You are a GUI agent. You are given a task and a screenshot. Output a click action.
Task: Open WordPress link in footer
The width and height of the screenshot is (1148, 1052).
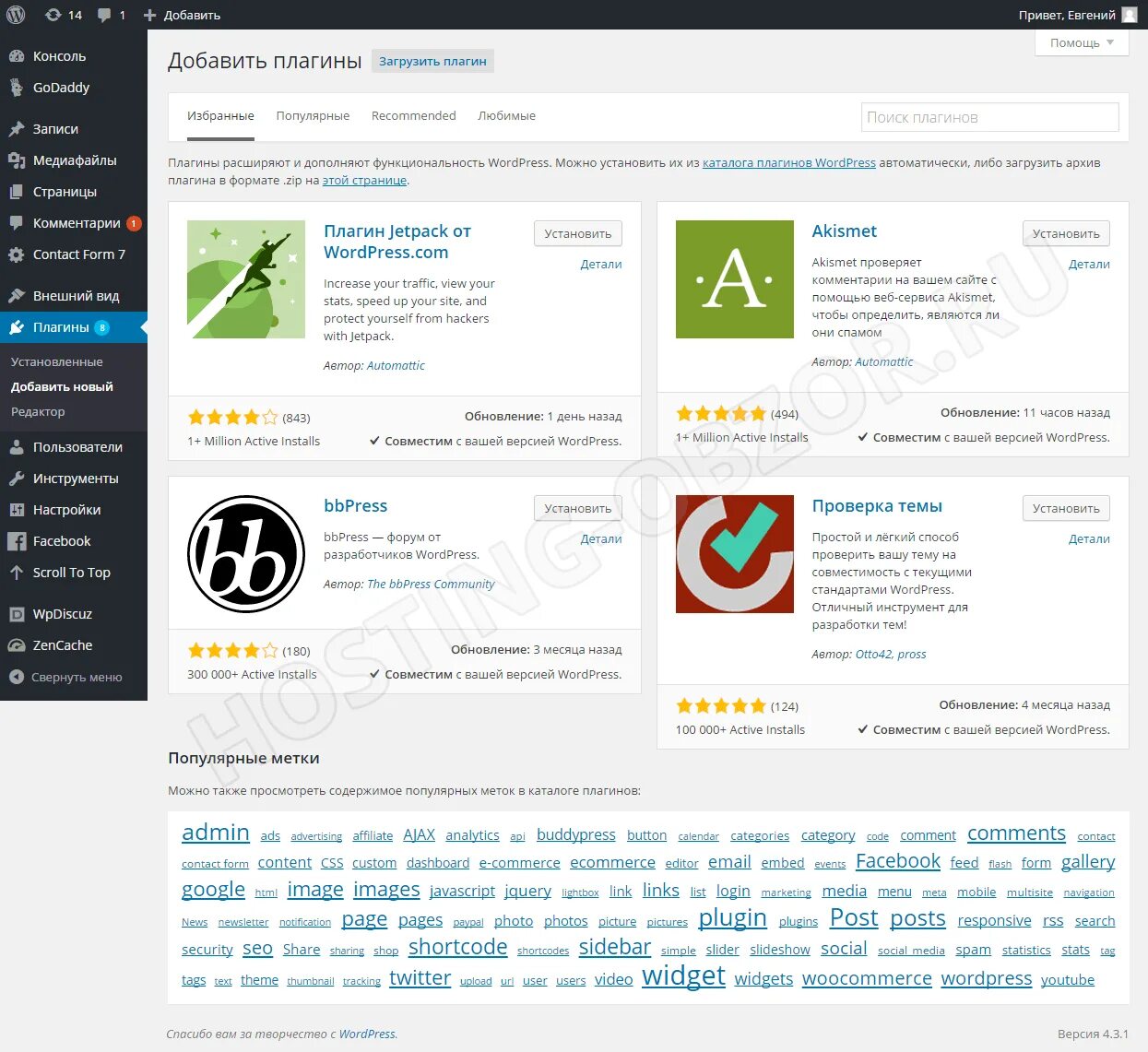367,1034
